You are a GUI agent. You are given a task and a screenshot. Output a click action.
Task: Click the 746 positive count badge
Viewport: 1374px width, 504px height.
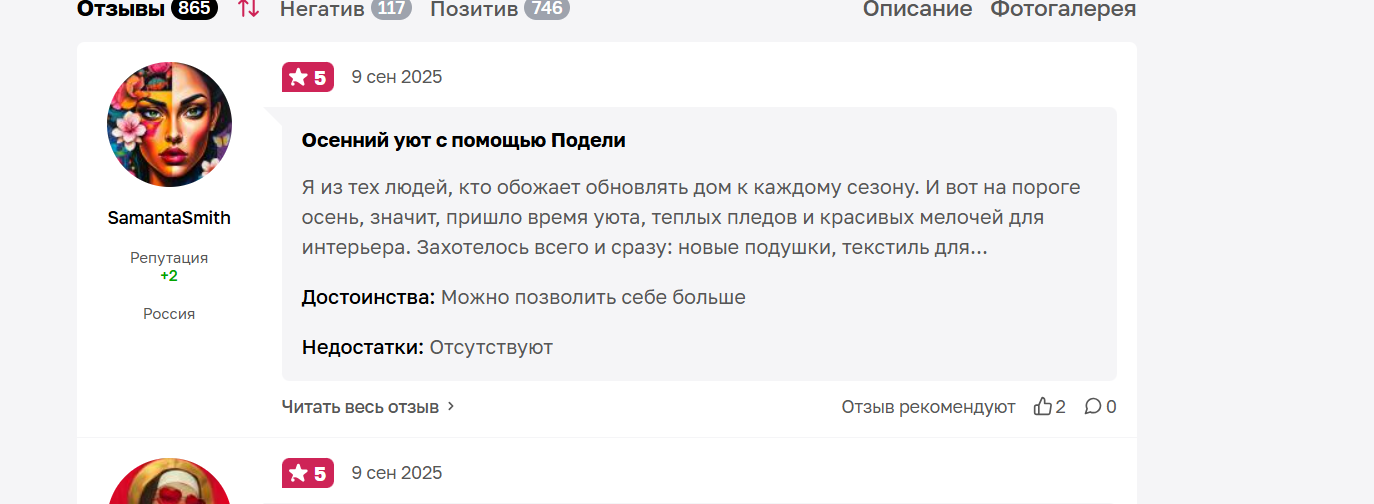(x=547, y=9)
